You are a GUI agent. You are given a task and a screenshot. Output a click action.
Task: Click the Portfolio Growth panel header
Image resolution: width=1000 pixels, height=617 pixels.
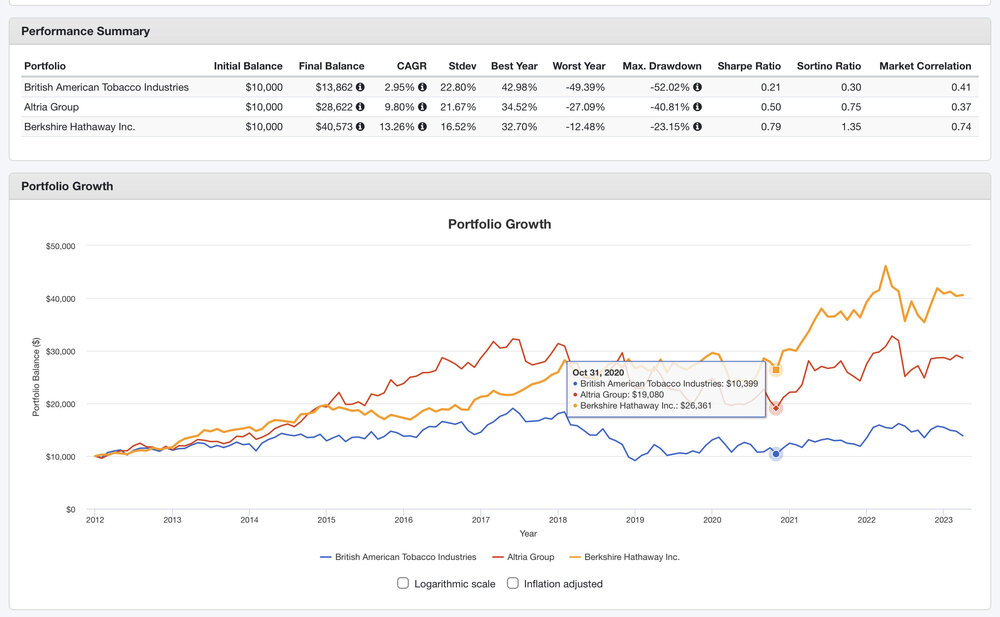coord(67,186)
